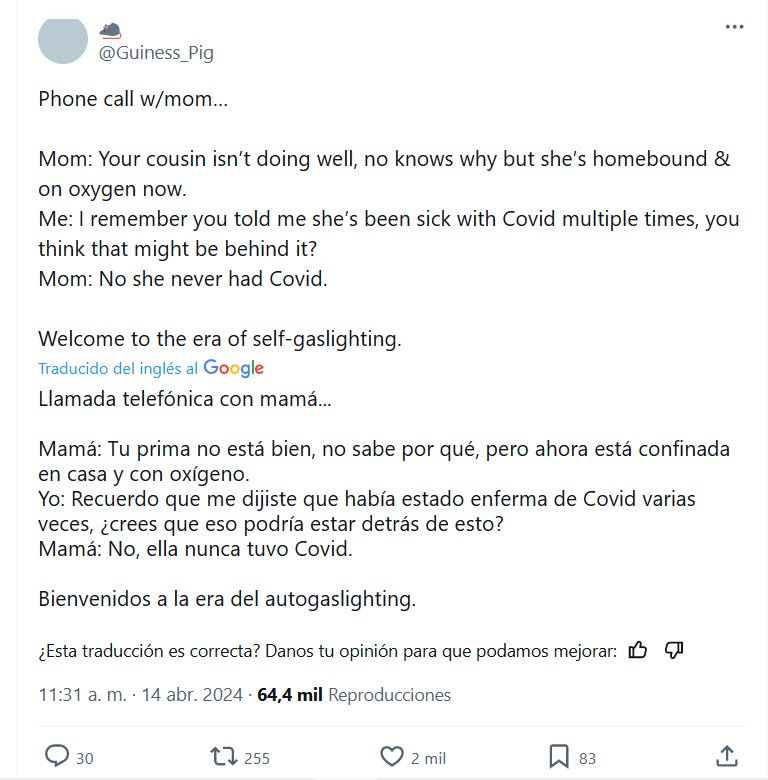Click the 11:31 a. m. timestamp
768x780 pixels.
[x=82, y=695]
